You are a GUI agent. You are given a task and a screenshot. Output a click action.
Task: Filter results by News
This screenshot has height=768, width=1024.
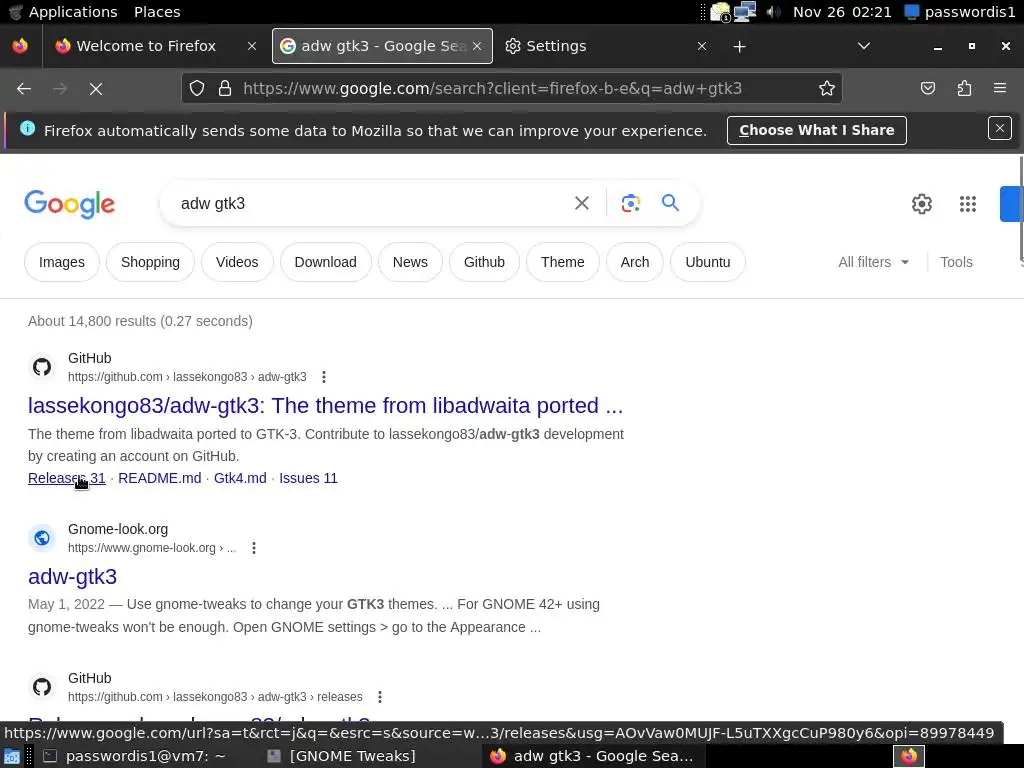coord(410,262)
